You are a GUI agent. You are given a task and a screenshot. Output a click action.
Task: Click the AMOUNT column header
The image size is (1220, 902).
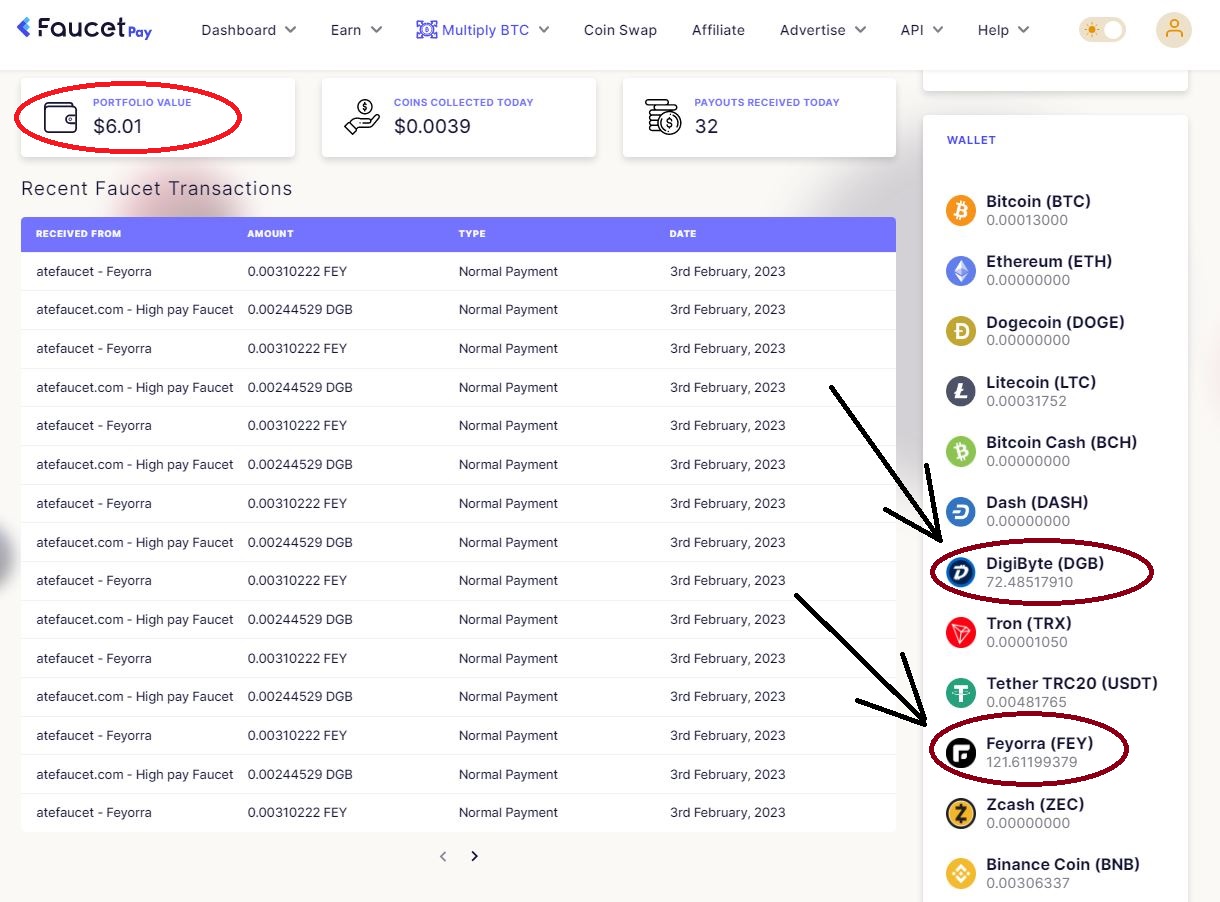point(271,234)
